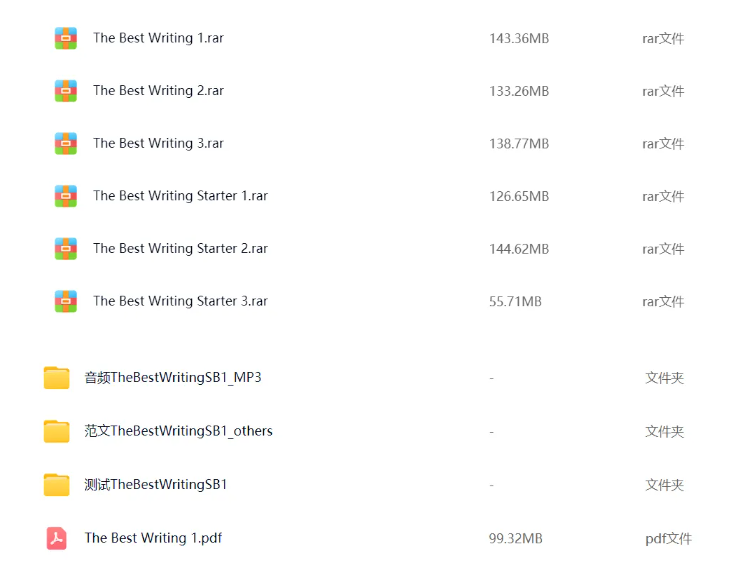Click the archive icon beside The Best Writing 2.rar
Image resolution: width=731 pixels, height=571 pixels.
(x=66, y=91)
